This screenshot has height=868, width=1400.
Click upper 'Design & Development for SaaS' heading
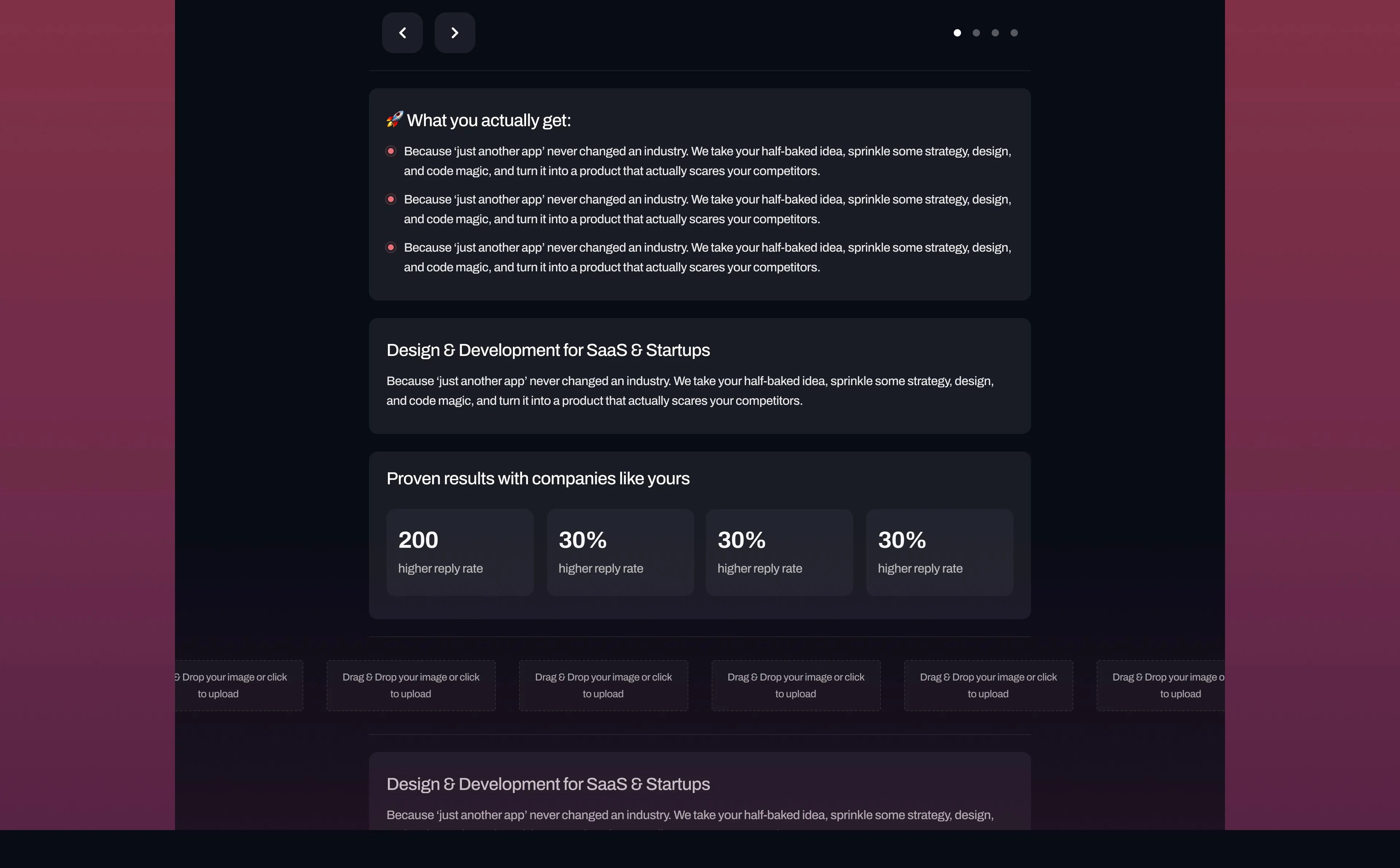pos(548,350)
